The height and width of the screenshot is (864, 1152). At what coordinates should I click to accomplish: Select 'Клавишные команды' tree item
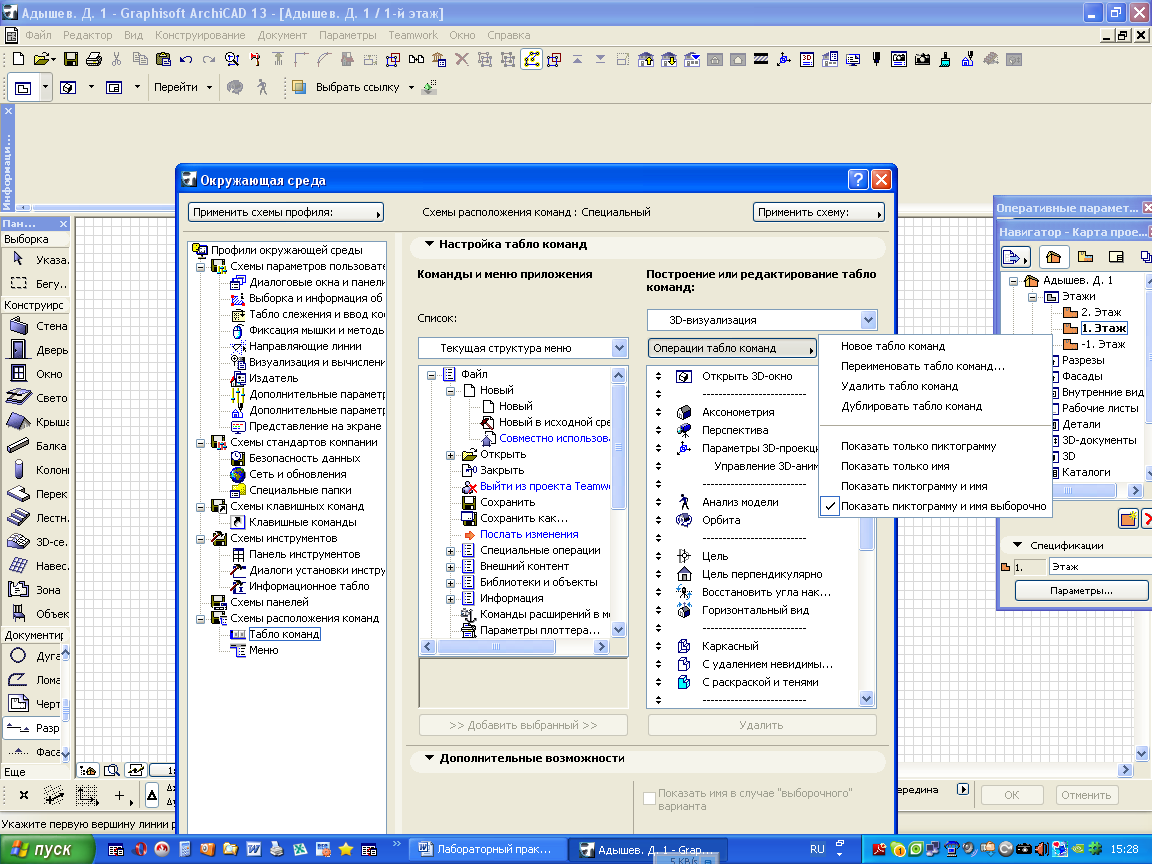303,522
